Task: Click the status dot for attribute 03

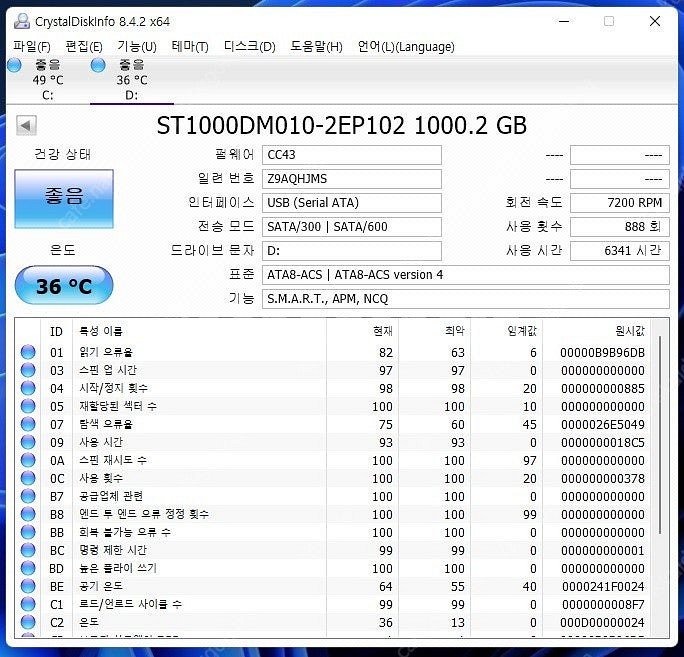Action: 28,370
